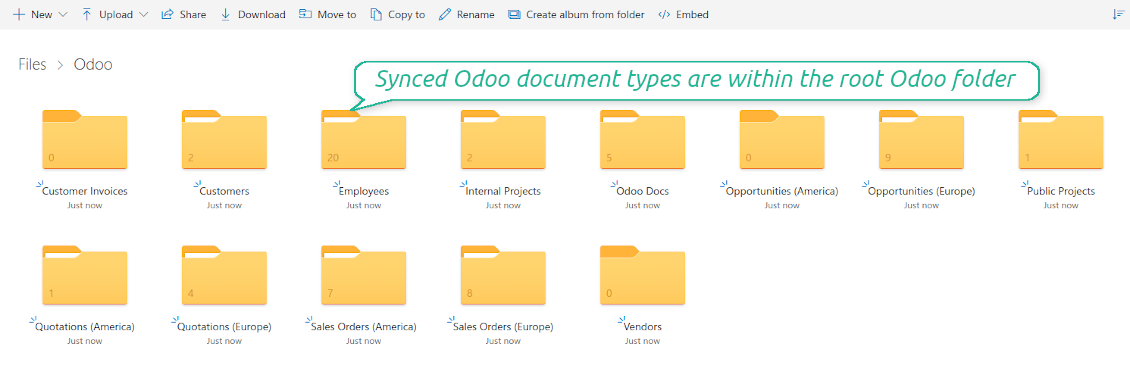This screenshot has height=368, width=1130.
Task: Click the Public Projects name label
Action: (1061, 192)
